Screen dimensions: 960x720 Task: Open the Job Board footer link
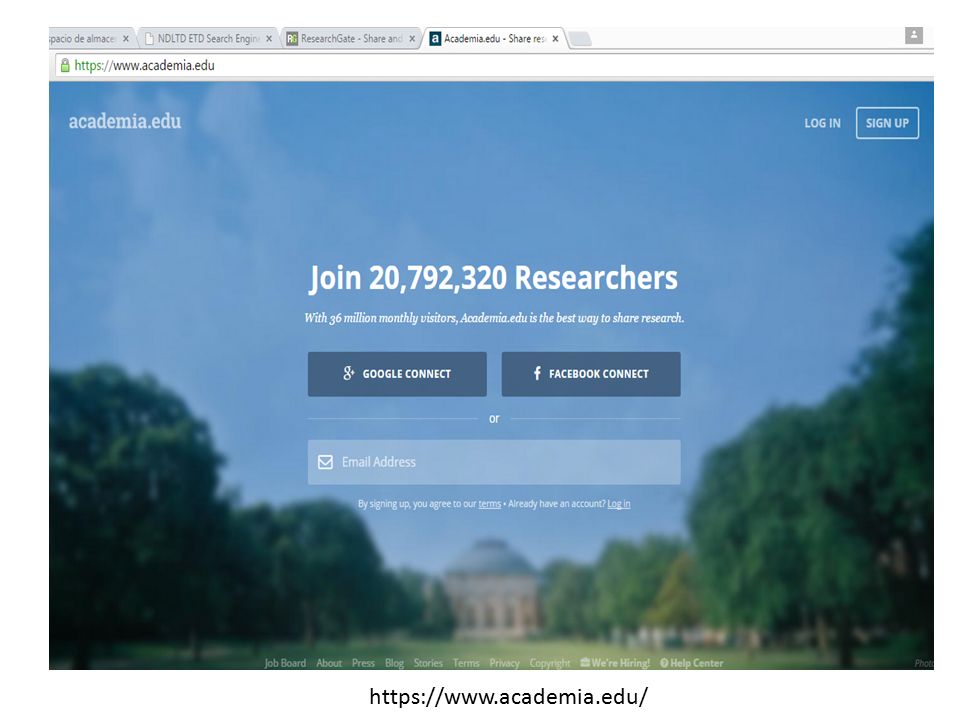coord(285,663)
